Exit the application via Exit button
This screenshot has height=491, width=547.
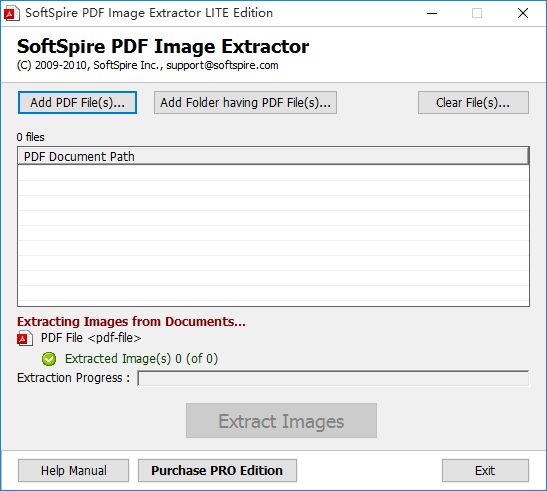pos(485,470)
